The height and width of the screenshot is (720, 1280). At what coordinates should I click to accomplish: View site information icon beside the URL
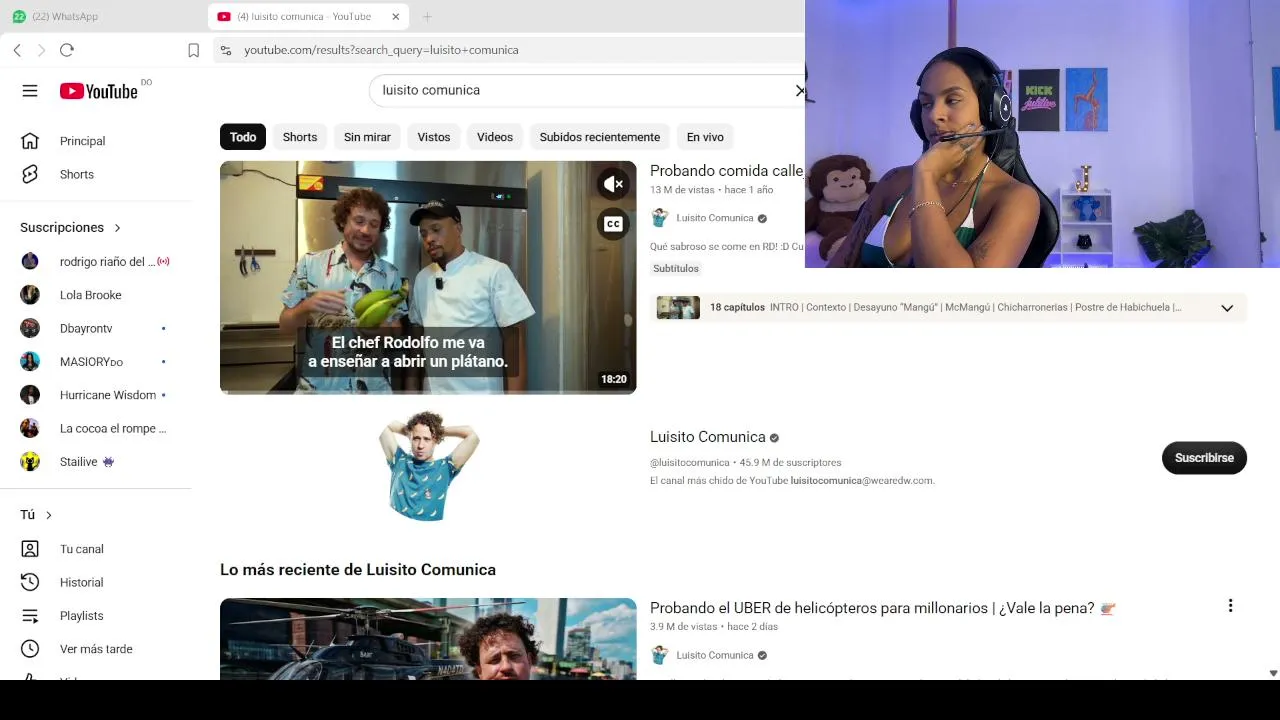(225, 50)
